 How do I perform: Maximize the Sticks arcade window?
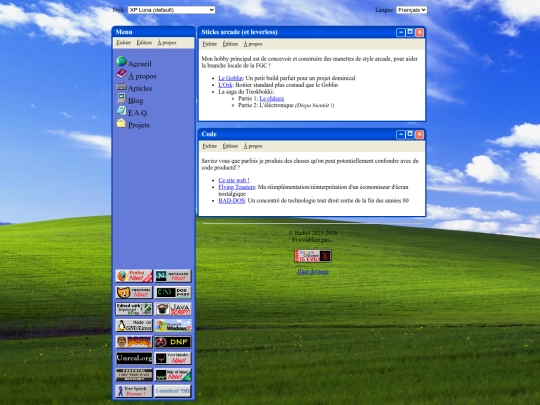point(410,32)
